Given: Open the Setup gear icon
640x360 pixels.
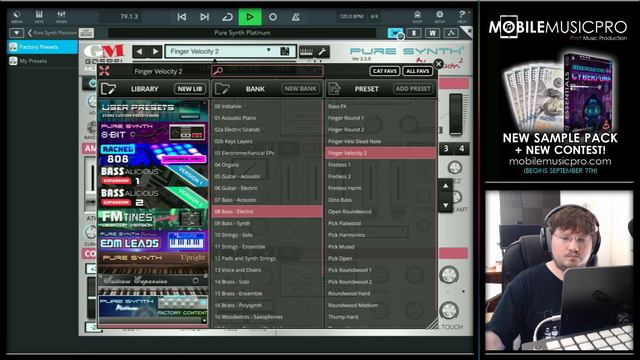Looking at the screenshot, I should [x=440, y=16].
